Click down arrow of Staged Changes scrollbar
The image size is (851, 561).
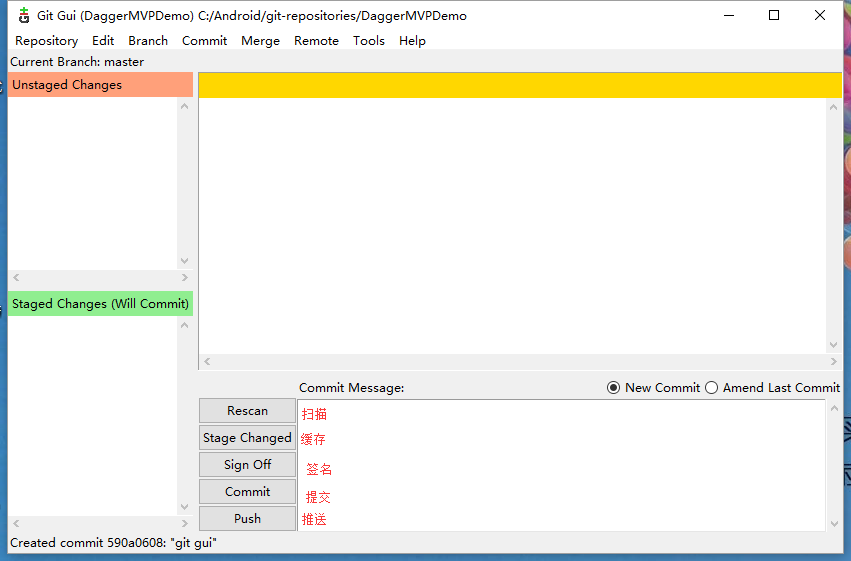(x=185, y=507)
